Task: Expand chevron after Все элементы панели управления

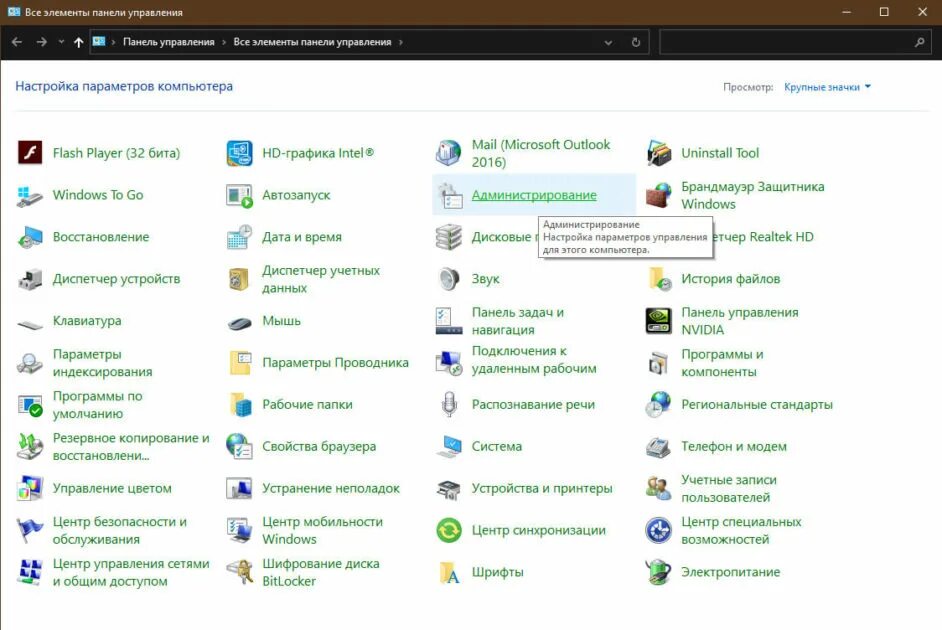Action: click(x=401, y=42)
